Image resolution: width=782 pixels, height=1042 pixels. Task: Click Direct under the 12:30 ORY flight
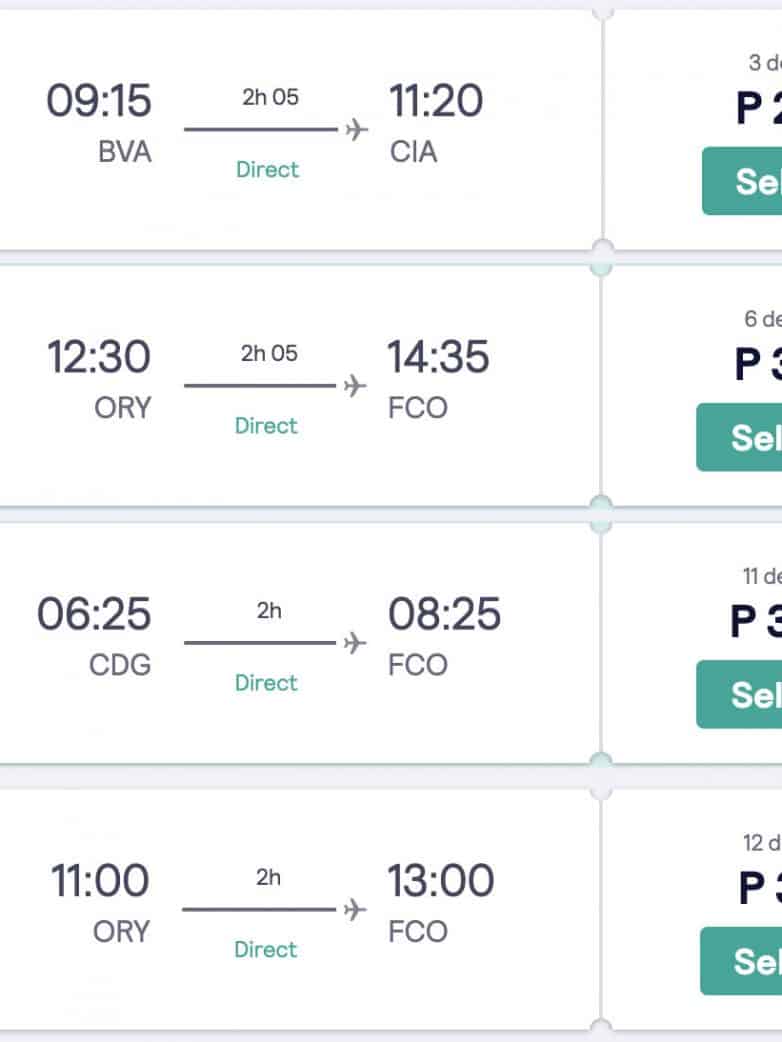coord(267,425)
